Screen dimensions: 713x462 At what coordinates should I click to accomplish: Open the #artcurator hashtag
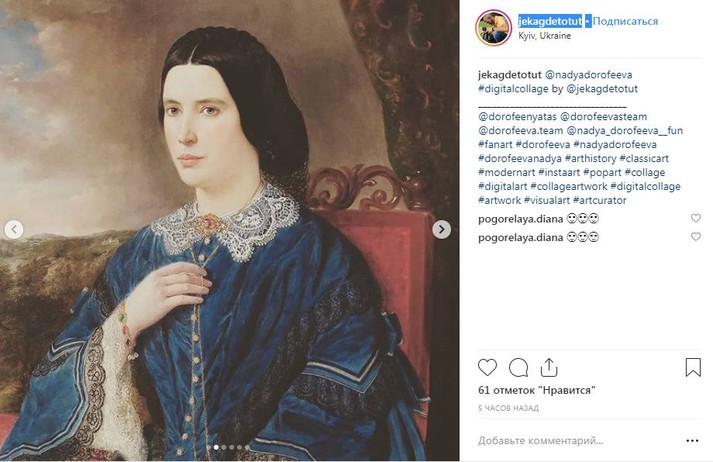599,200
